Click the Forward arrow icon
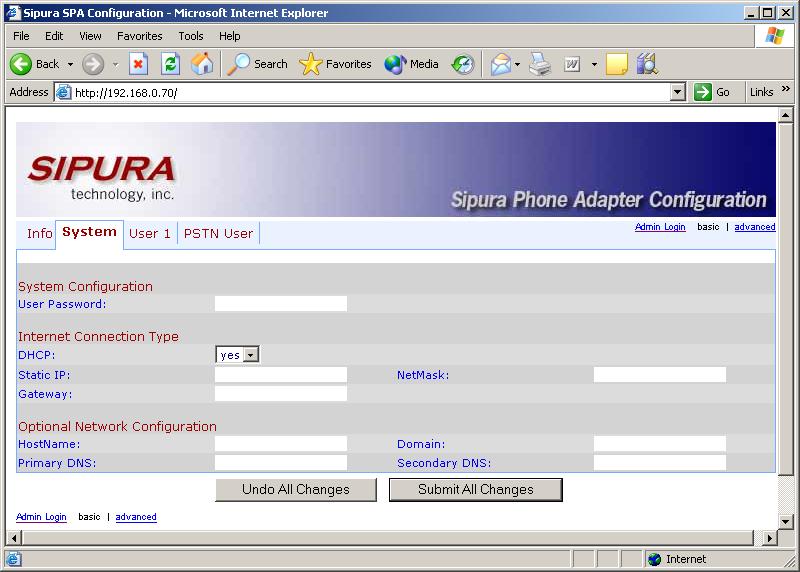Image resolution: width=800 pixels, height=572 pixels. coord(93,64)
